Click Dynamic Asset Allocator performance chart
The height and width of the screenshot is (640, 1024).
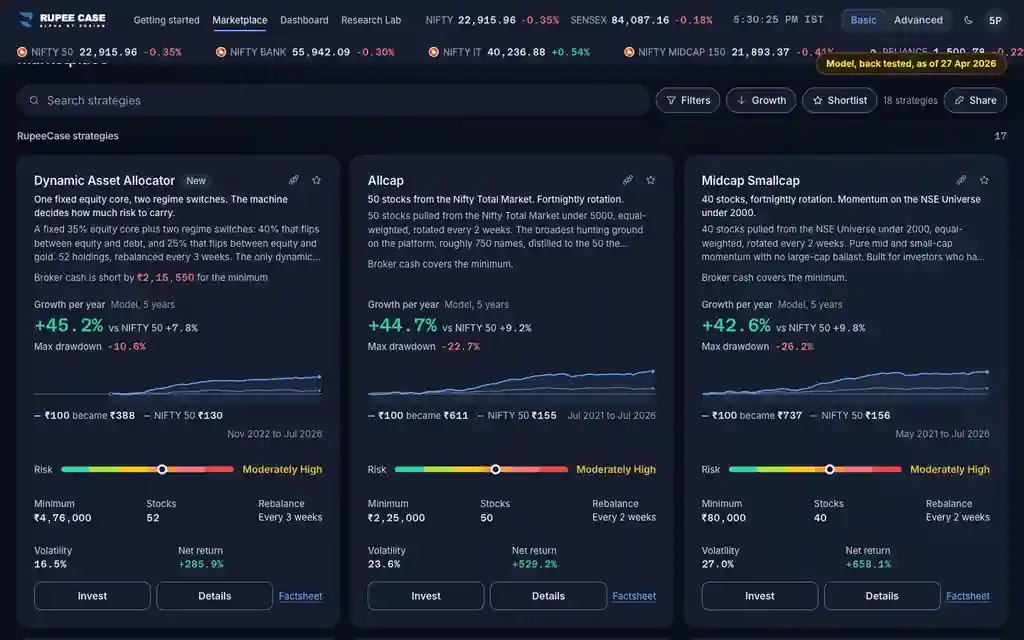178,384
